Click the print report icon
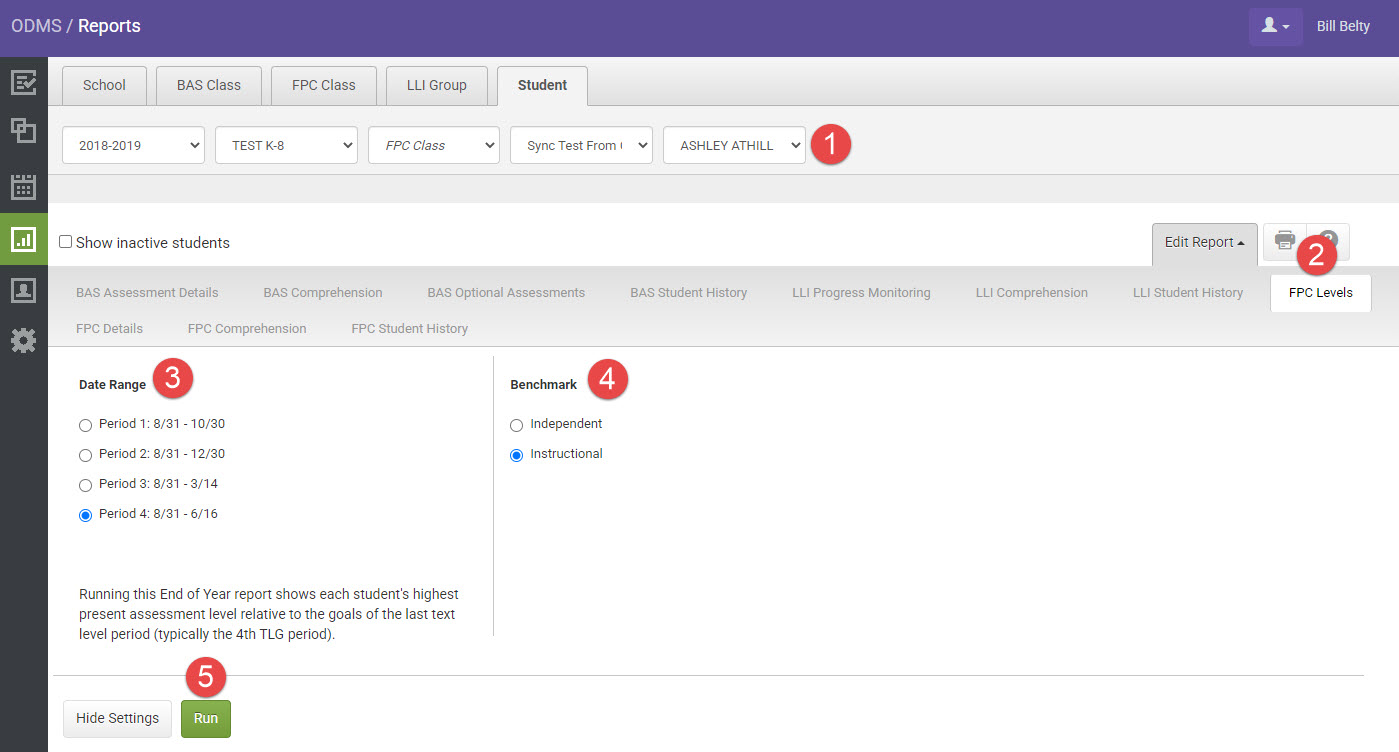Screen dimensions: 1399x752 1285,241
